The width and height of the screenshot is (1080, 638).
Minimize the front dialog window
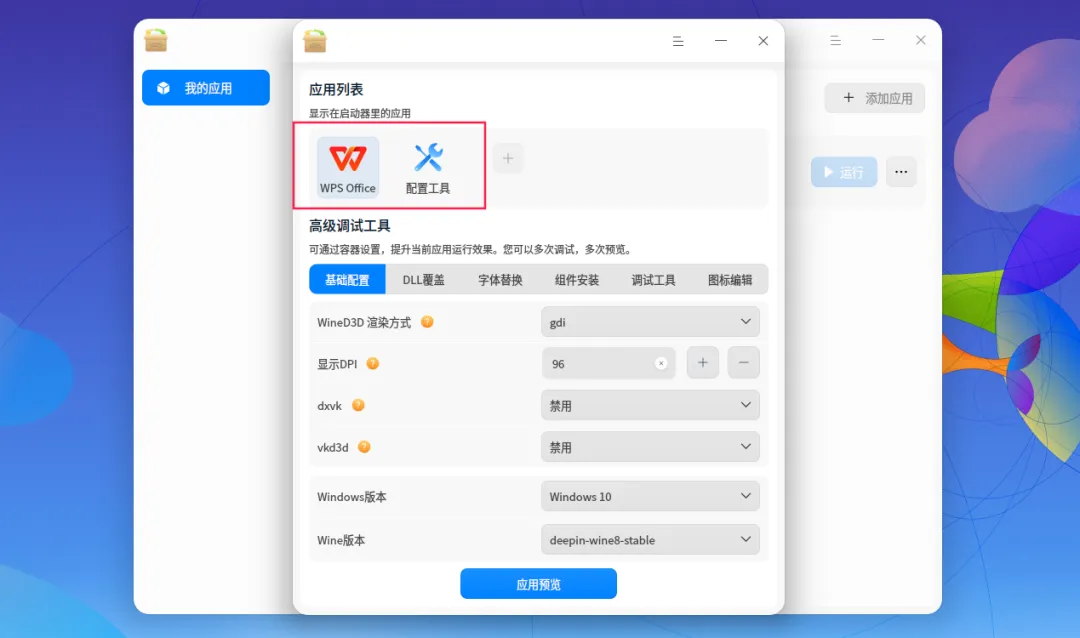click(720, 41)
